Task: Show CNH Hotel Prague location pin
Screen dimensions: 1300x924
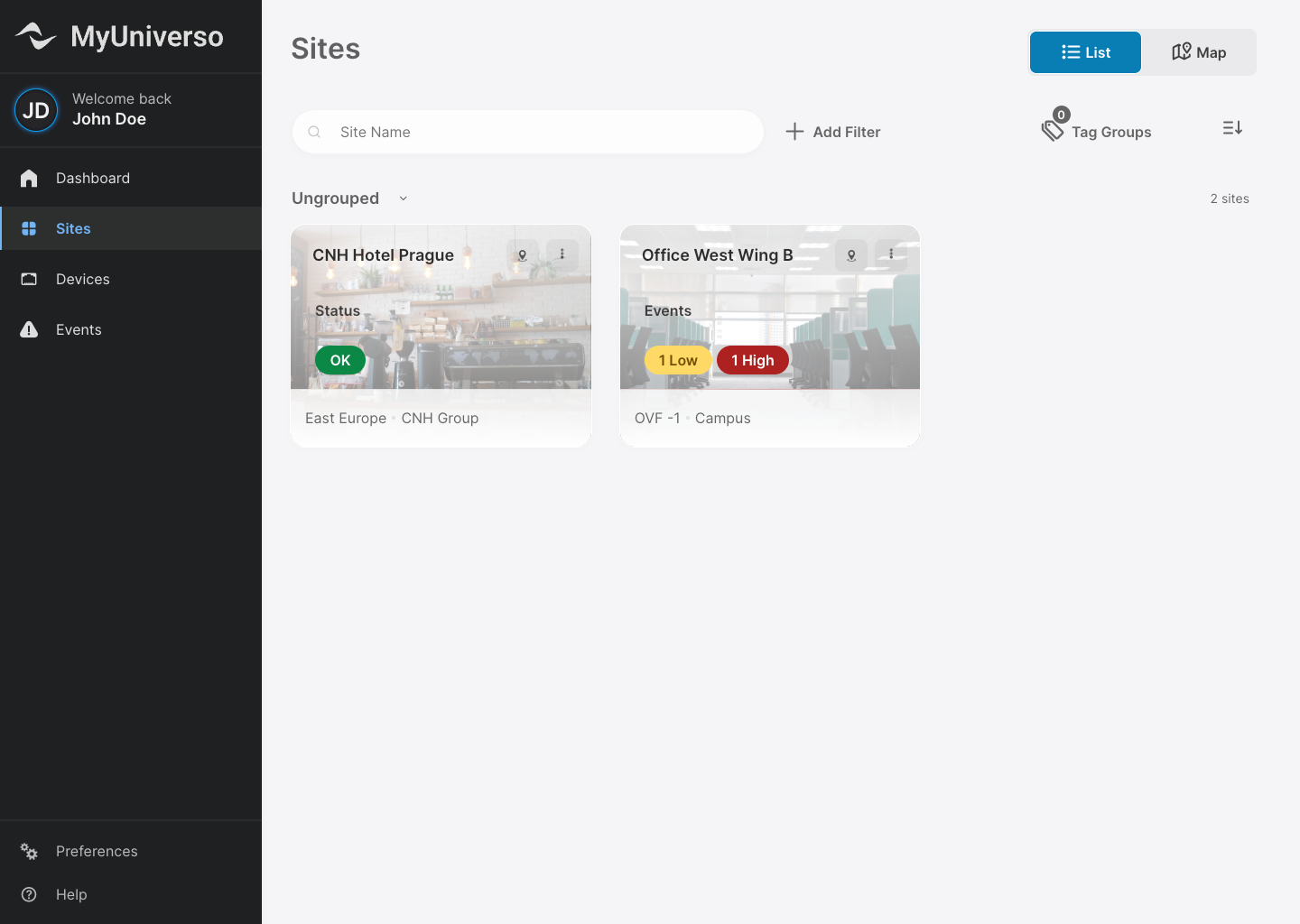Action: coord(522,255)
